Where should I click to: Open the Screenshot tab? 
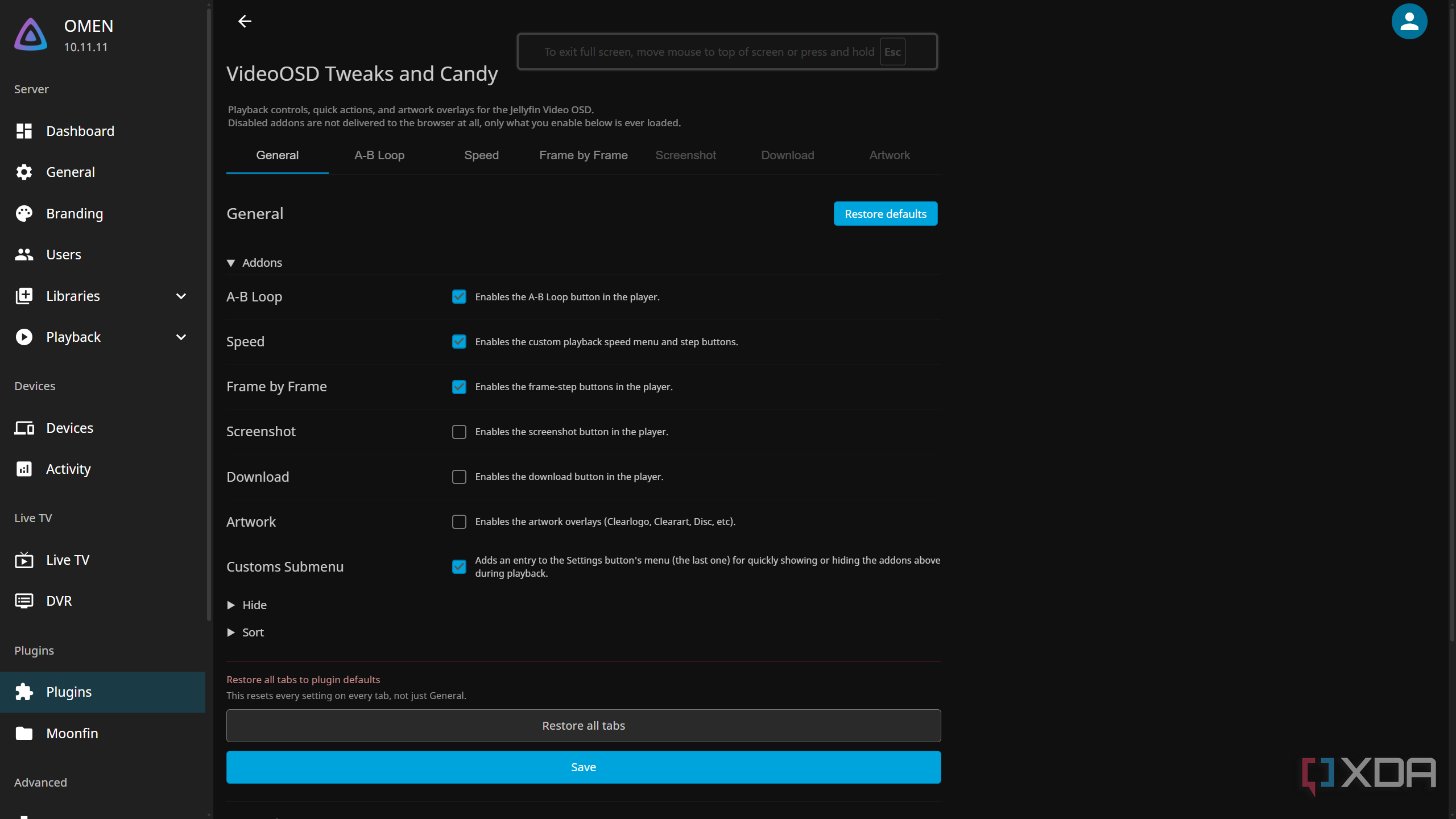[x=685, y=155]
